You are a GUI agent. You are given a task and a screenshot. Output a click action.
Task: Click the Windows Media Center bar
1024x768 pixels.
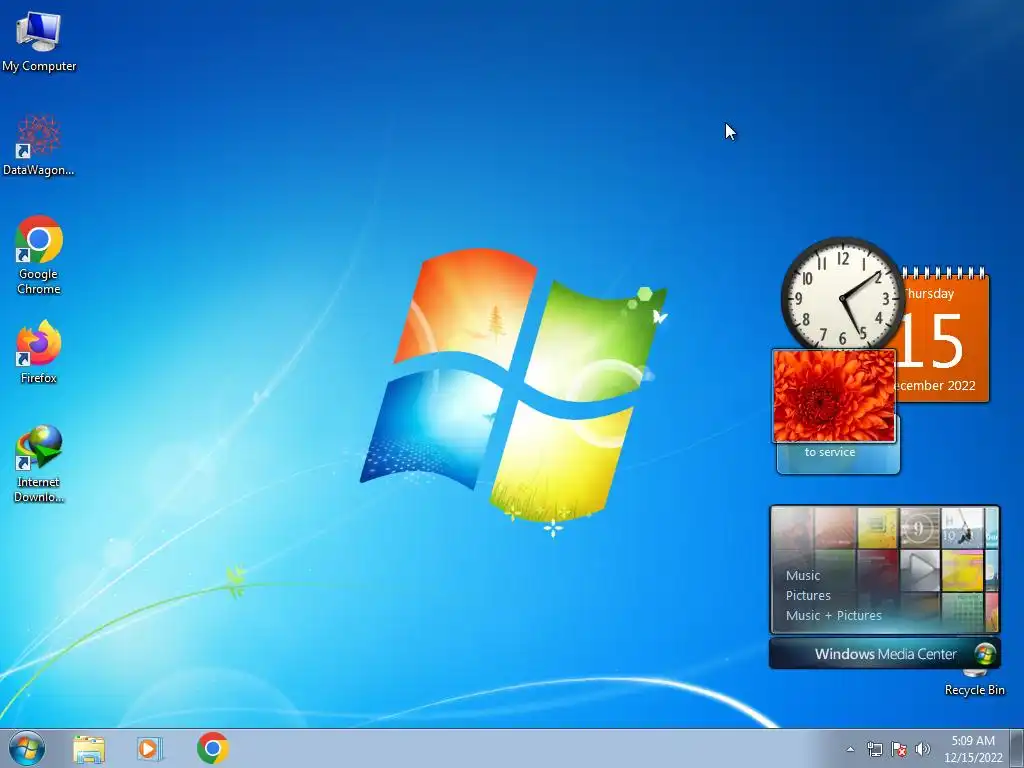tap(884, 654)
